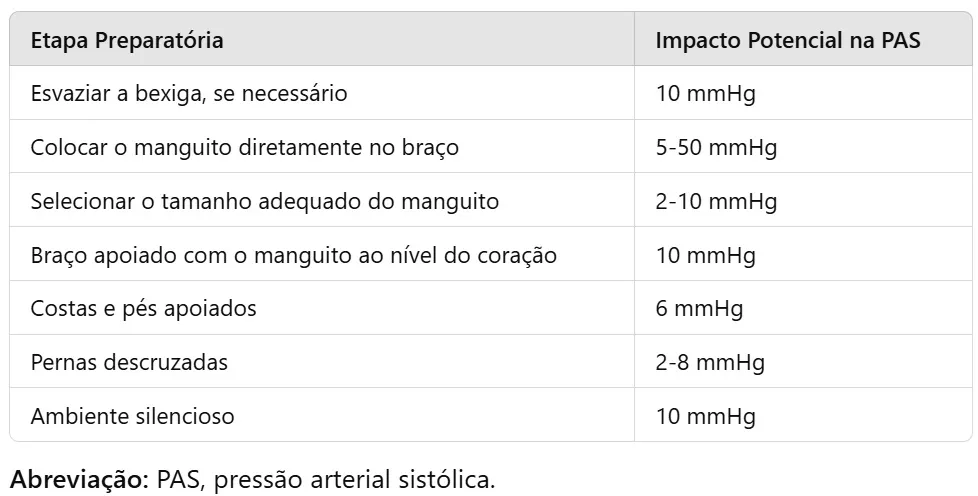Select the 'Braço apoiado com o manguito' row text

pyautogui.click(x=293, y=255)
